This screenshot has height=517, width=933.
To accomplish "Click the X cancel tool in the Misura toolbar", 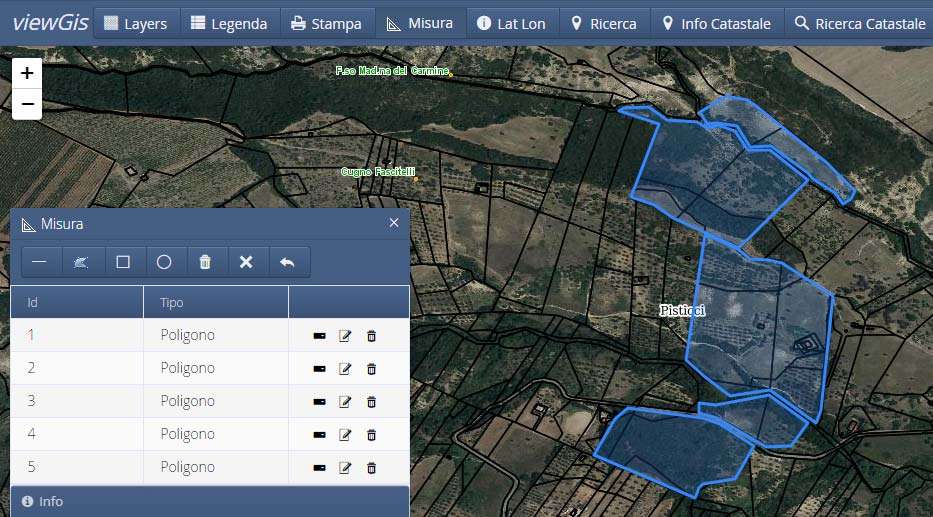I will point(246,262).
